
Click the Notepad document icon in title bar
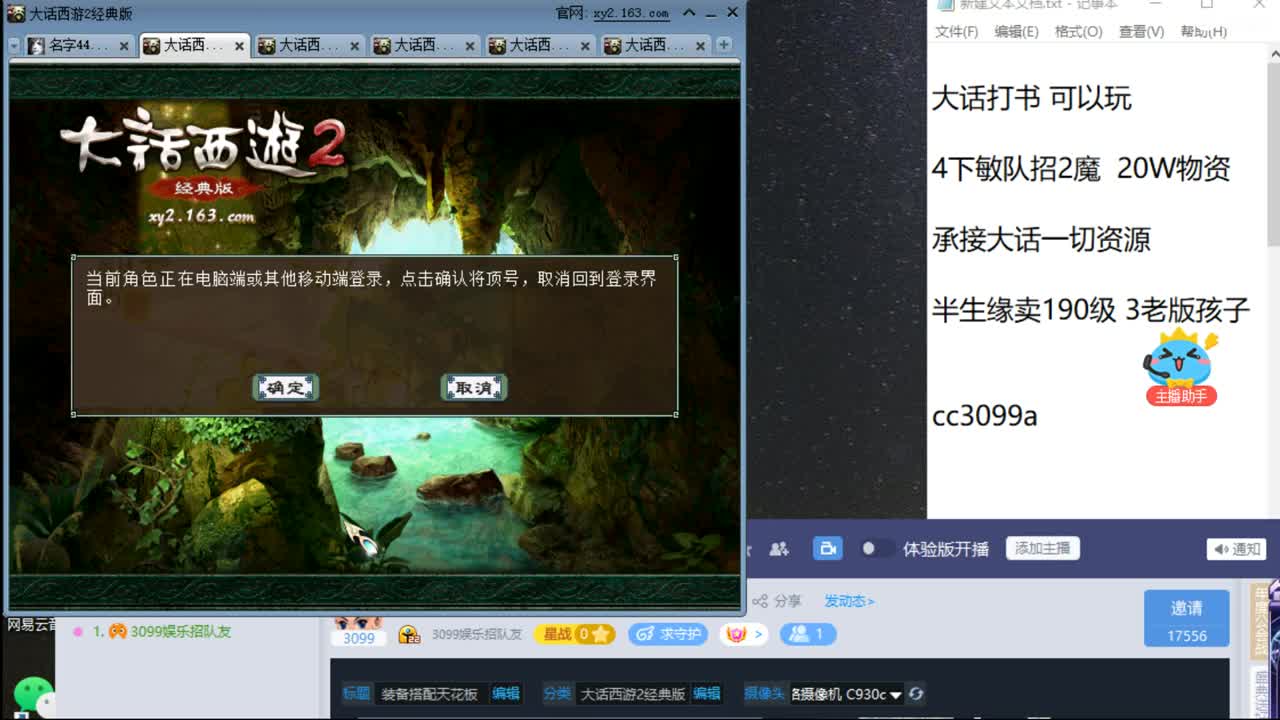[945, 5]
